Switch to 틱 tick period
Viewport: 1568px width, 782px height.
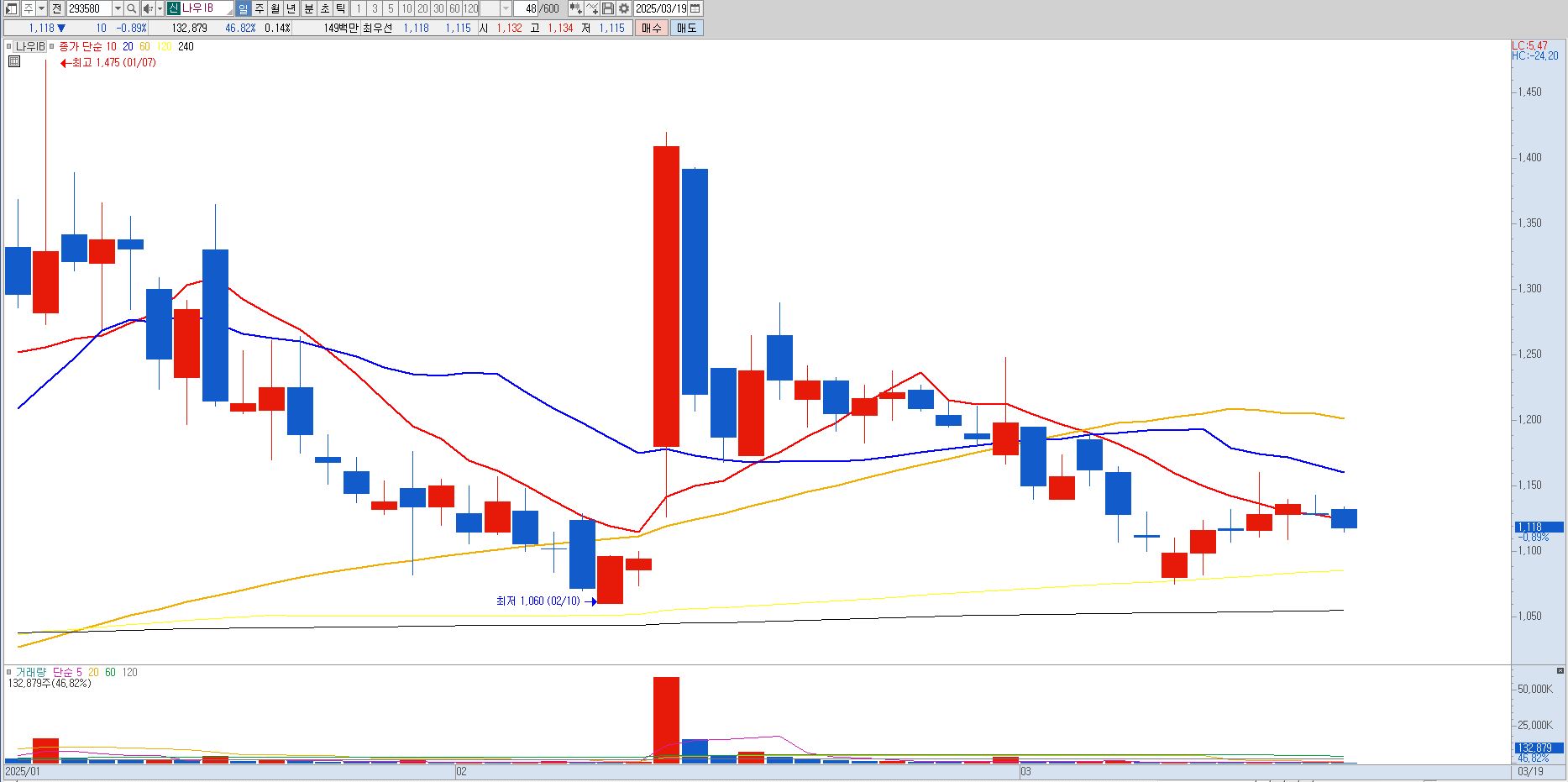[x=340, y=8]
